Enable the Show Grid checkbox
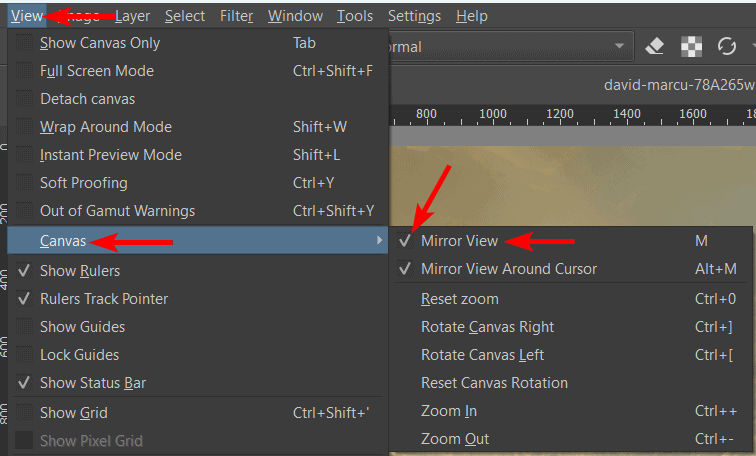Viewport: 756px width, 456px height. coord(24,413)
